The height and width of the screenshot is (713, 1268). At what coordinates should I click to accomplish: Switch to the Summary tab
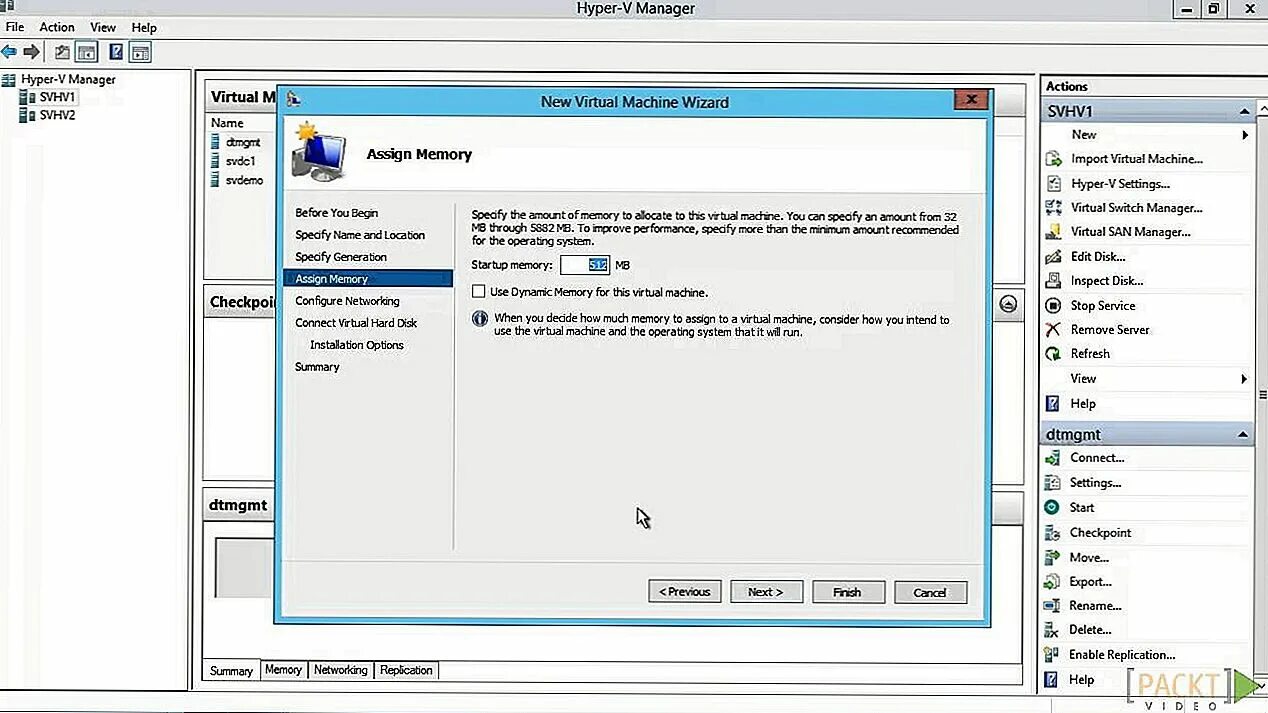point(231,671)
